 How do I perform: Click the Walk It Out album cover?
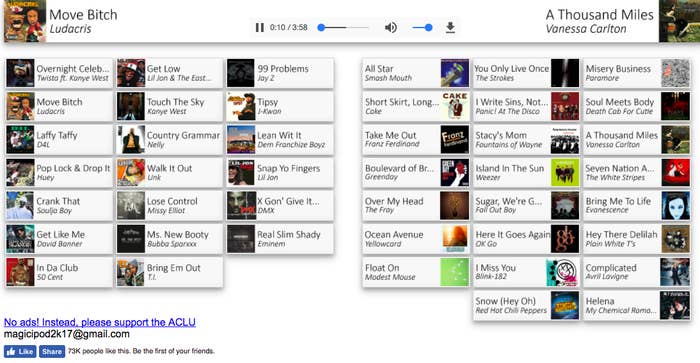pos(131,173)
